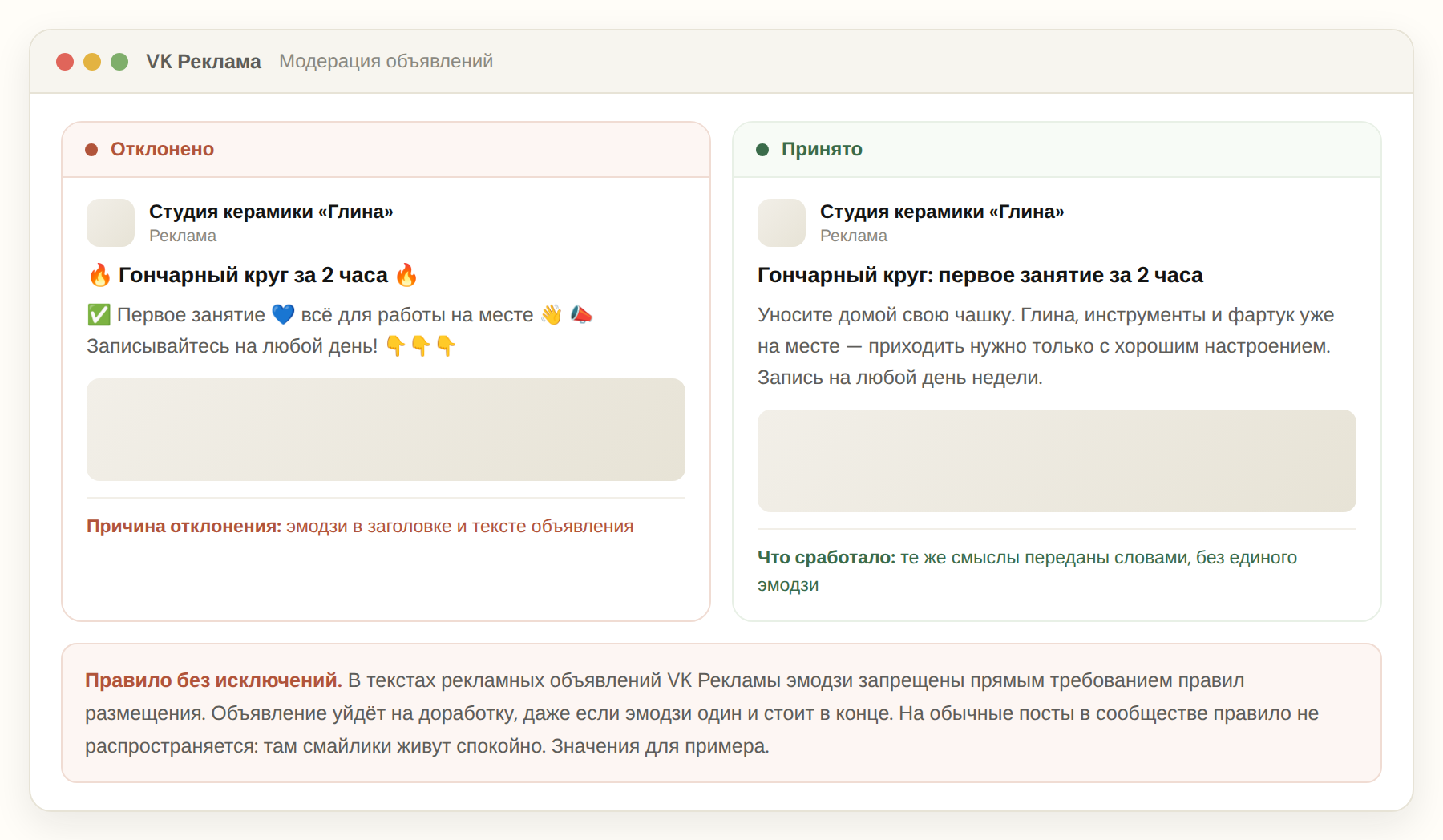Click the megaphone emoji in the rejected ad

581,314
